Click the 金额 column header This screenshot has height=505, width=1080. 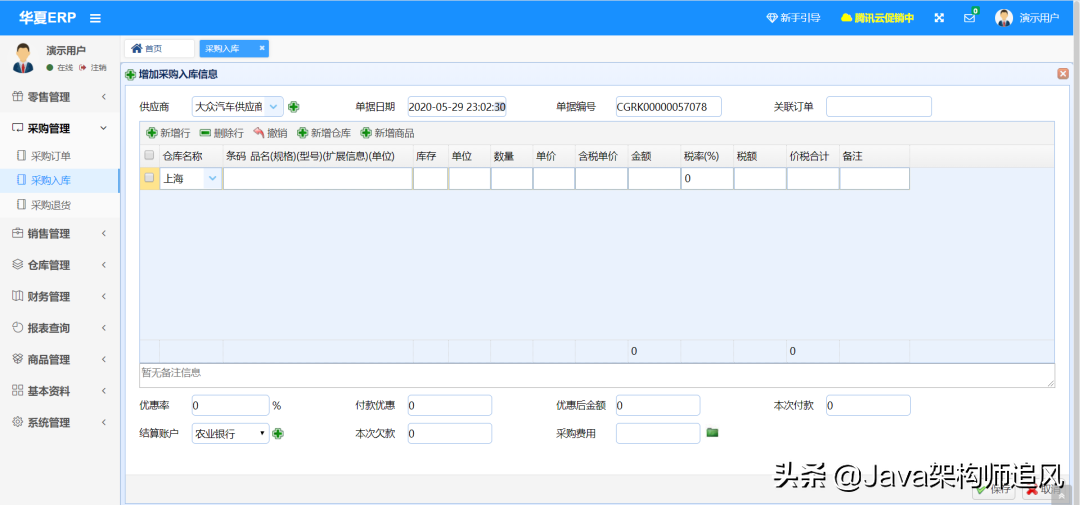[654, 156]
